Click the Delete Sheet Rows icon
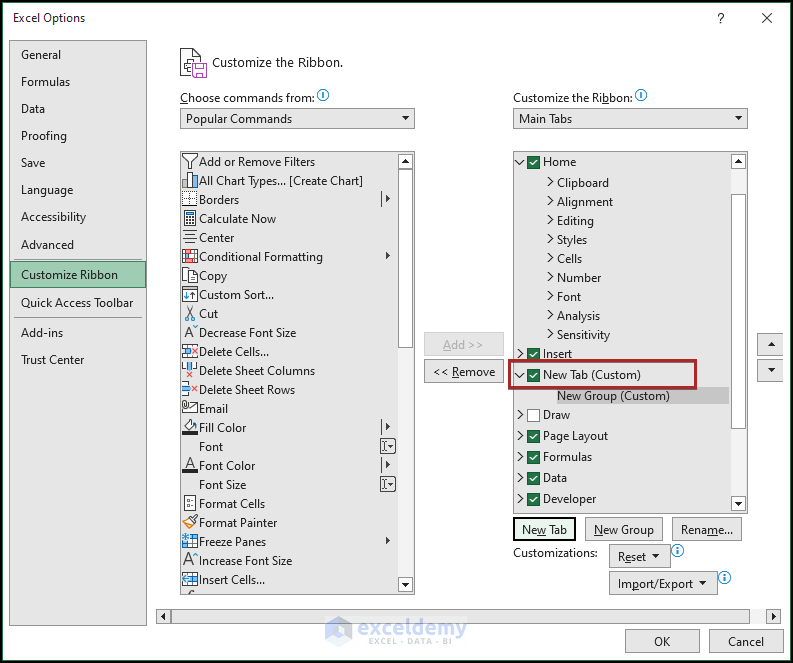 click(190, 389)
